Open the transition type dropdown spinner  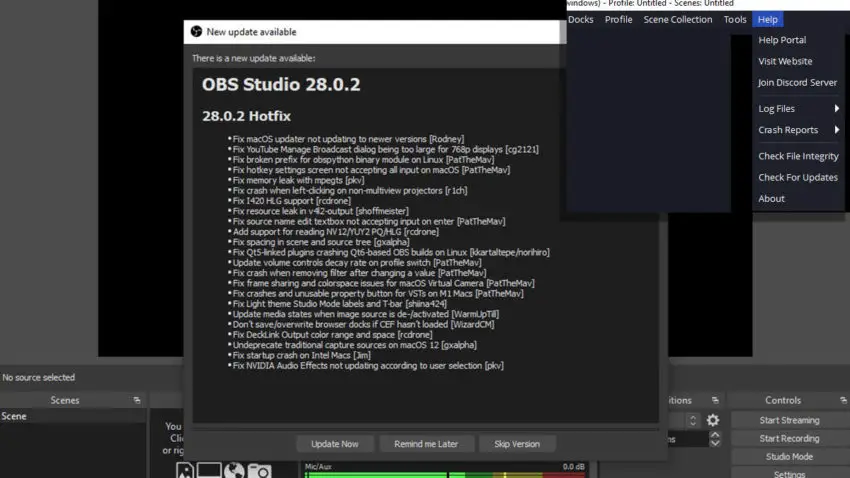point(692,420)
